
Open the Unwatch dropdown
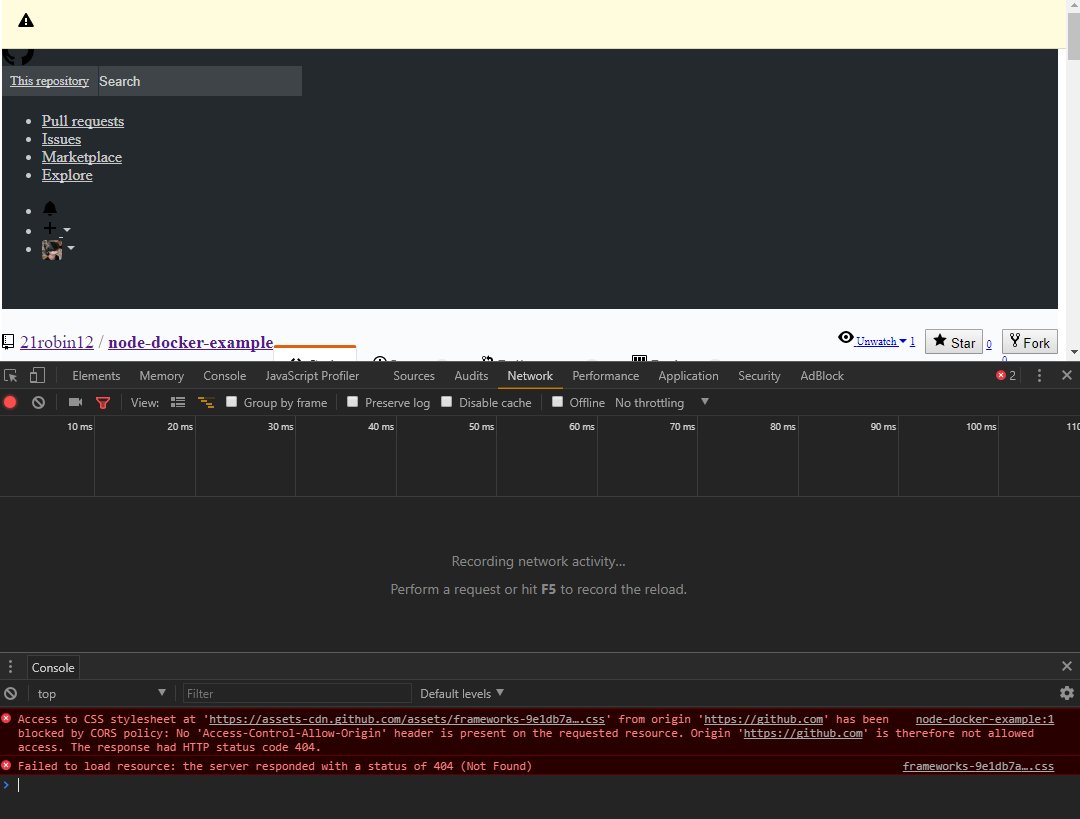[881, 341]
